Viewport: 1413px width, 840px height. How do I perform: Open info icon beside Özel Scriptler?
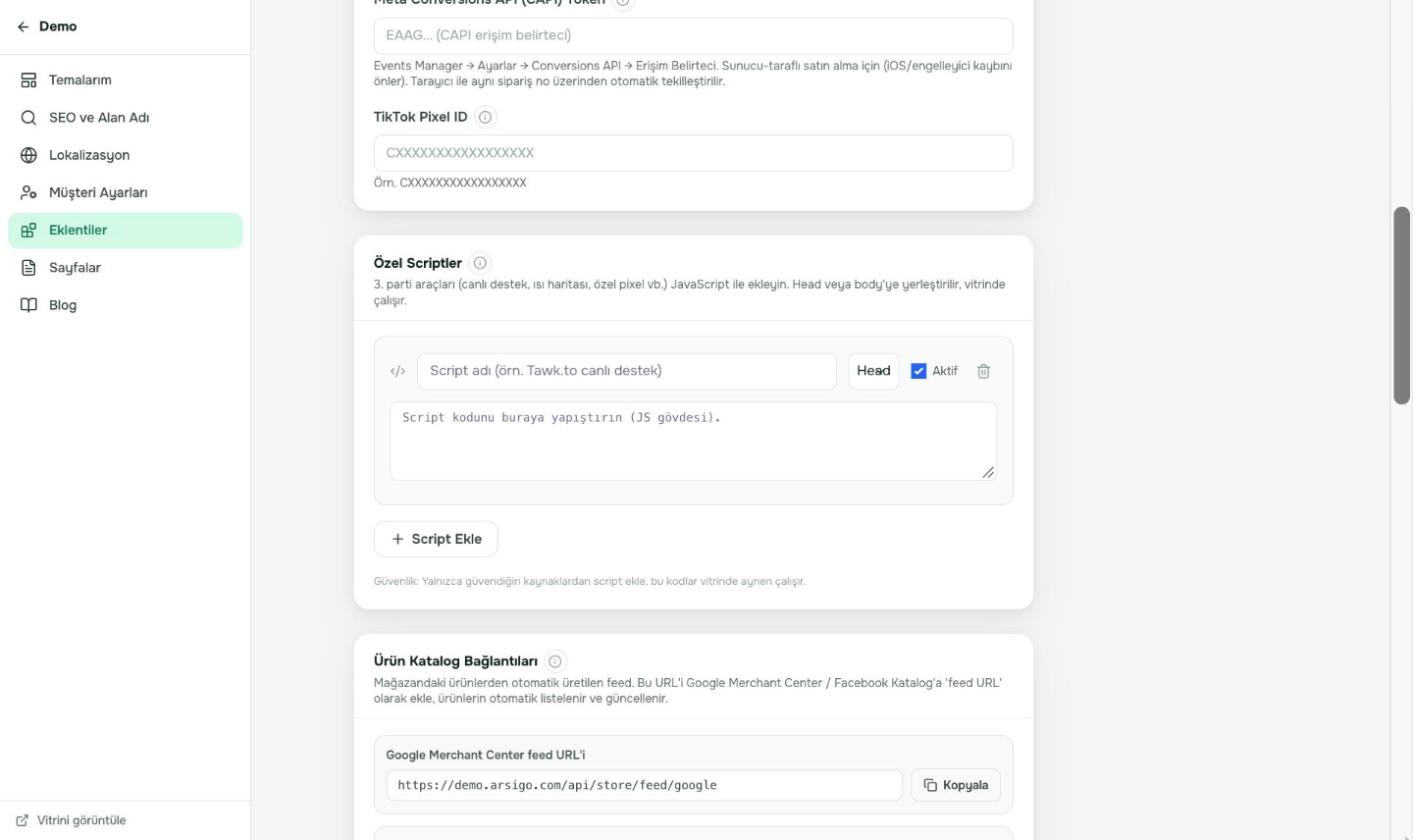tap(480, 263)
